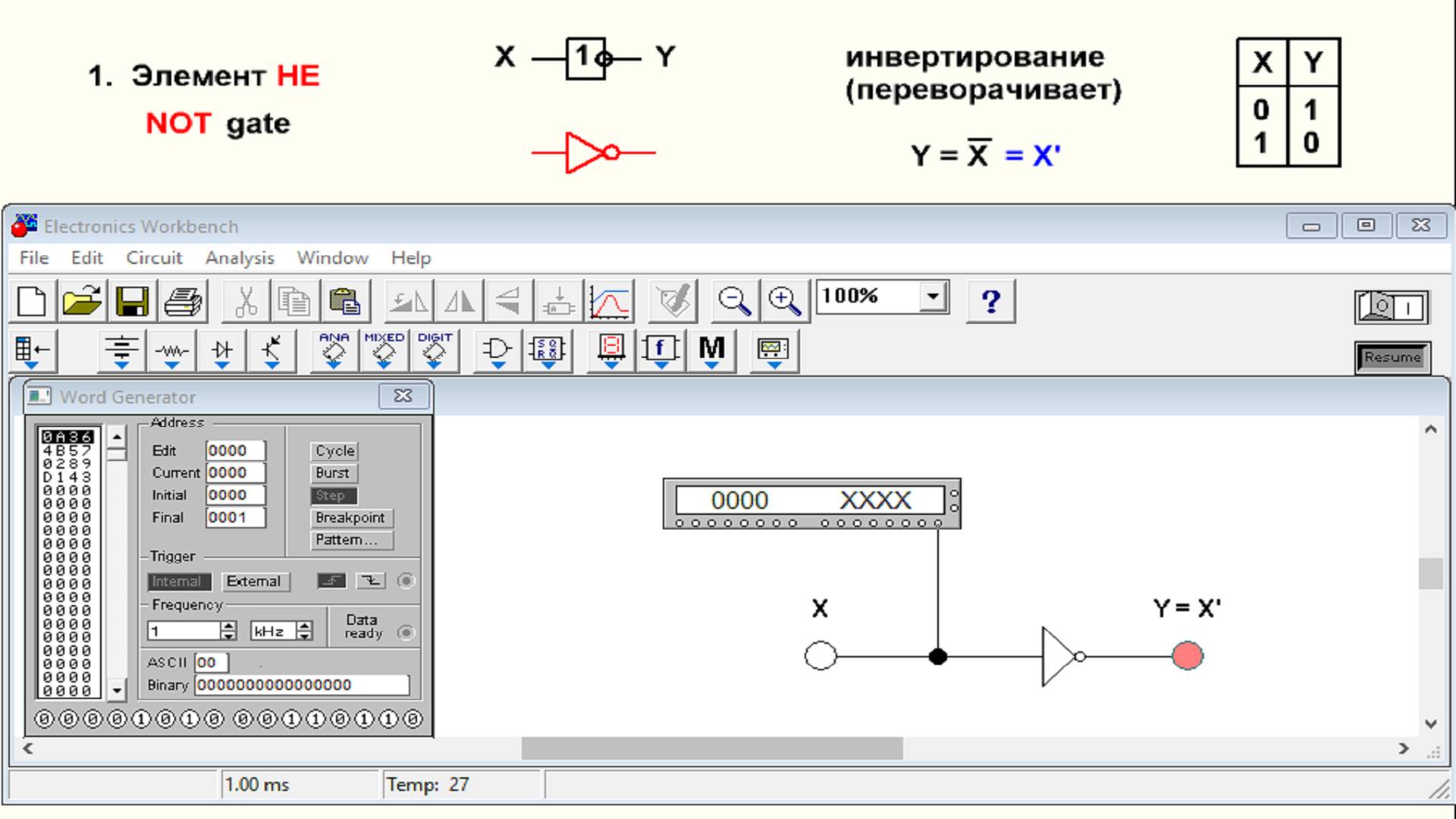Select the Data ready indicator
1456x819 pixels.
406,632
